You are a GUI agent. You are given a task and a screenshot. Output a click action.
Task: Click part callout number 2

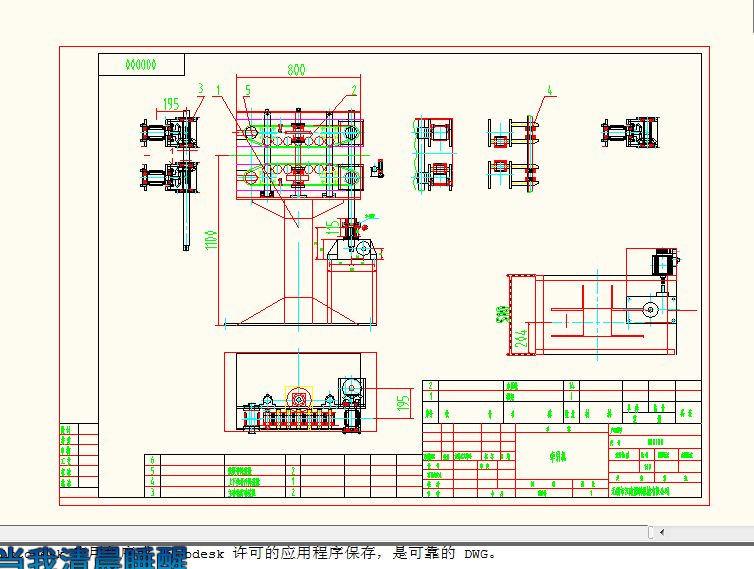pos(353,90)
